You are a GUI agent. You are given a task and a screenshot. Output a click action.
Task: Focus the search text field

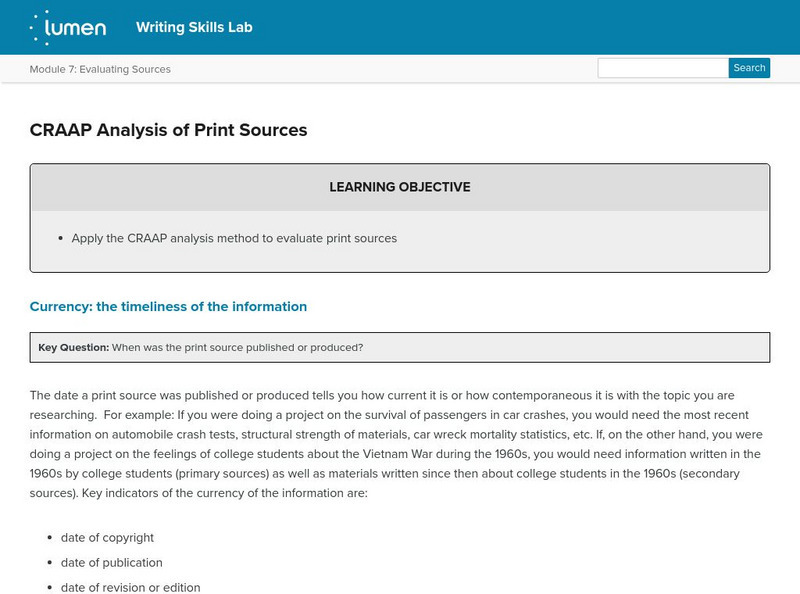point(662,68)
